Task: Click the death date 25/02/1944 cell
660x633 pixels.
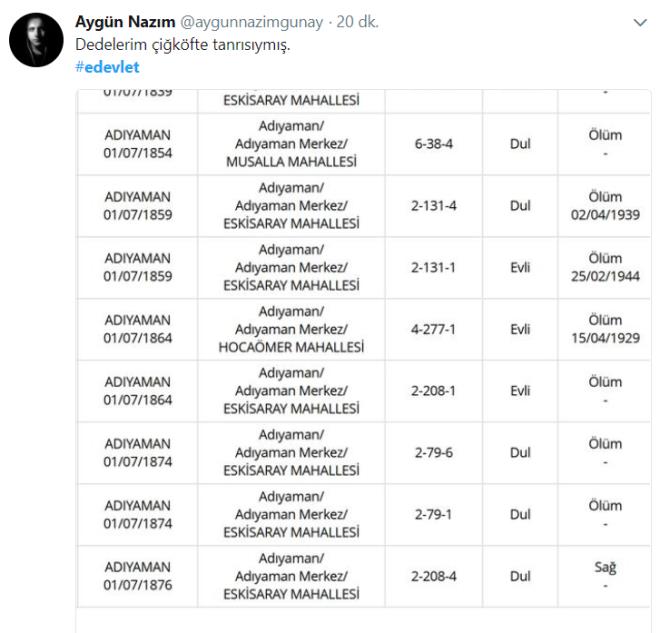Action: (605, 268)
